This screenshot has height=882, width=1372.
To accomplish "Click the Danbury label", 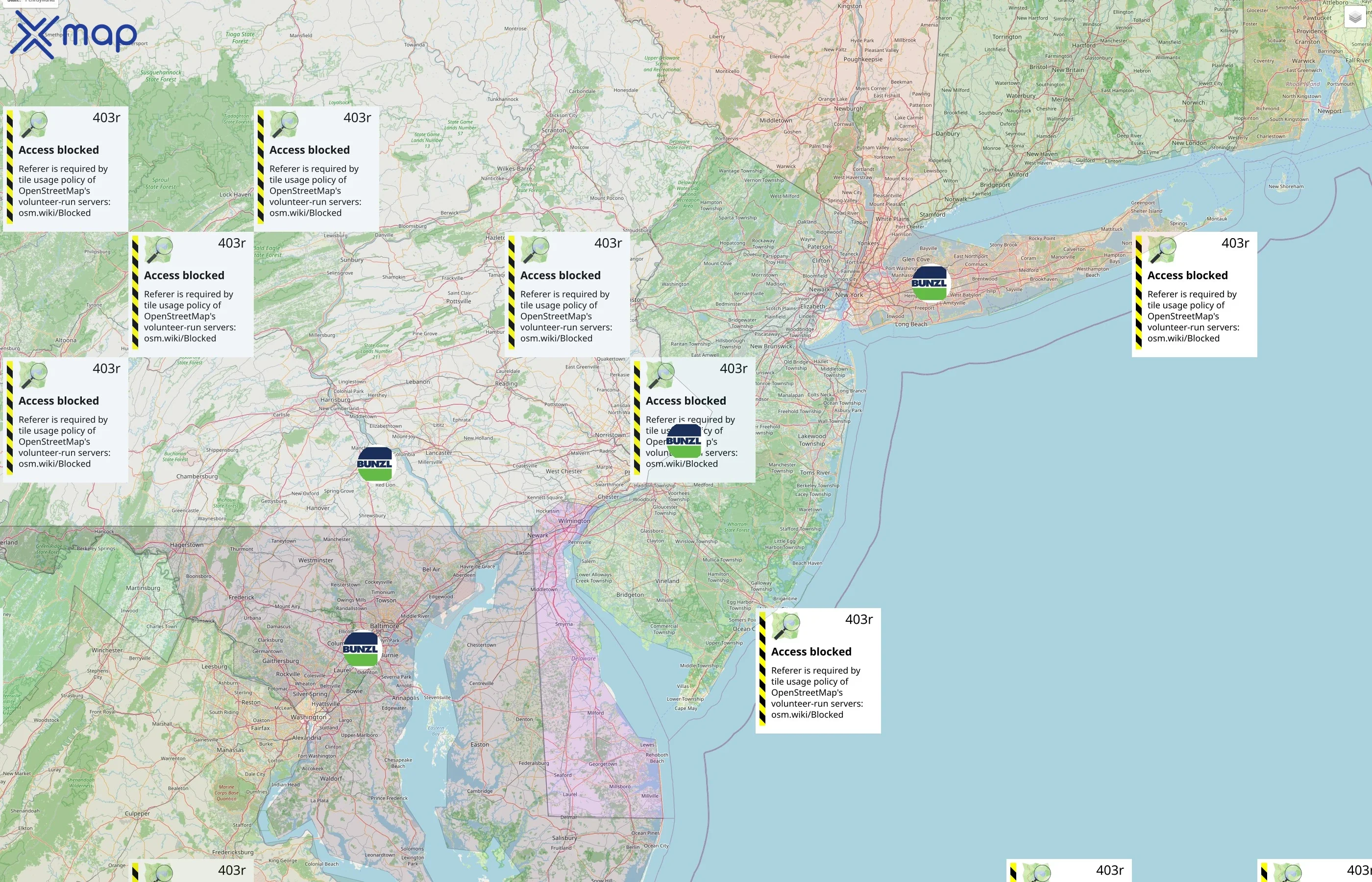I will [x=948, y=133].
